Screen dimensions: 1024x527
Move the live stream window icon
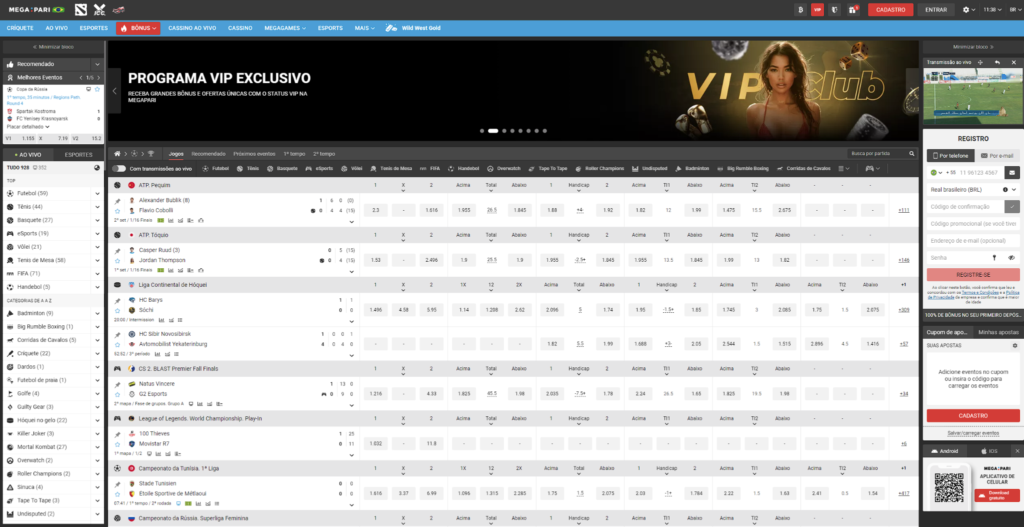click(980, 62)
